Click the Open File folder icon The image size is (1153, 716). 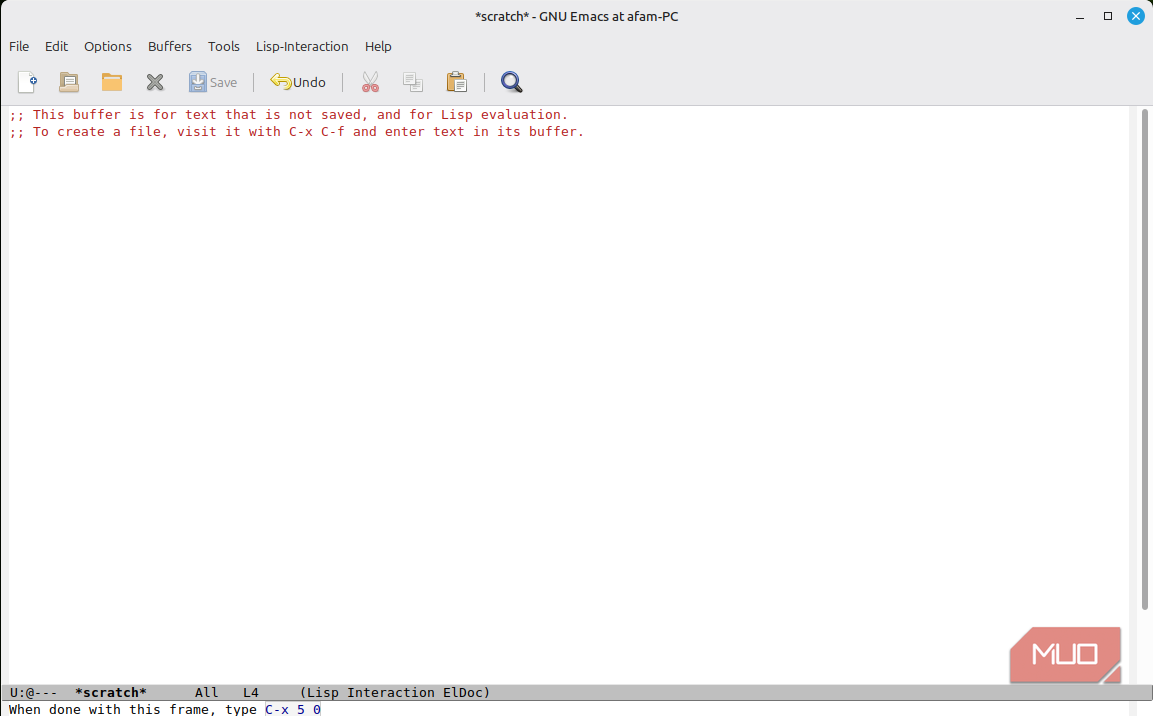coord(112,82)
